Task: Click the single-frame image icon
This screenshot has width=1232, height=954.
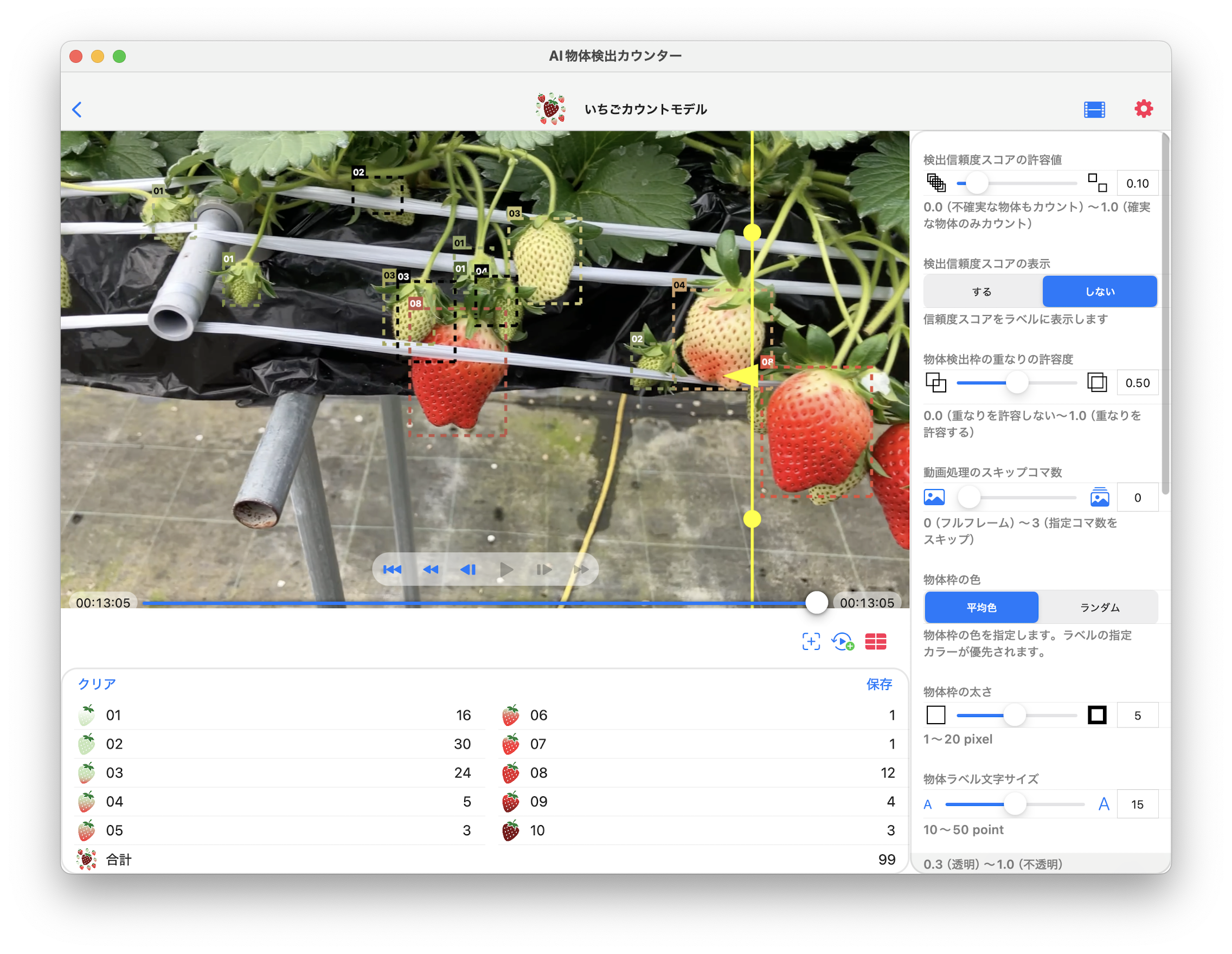Action: [x=934, y=497]
